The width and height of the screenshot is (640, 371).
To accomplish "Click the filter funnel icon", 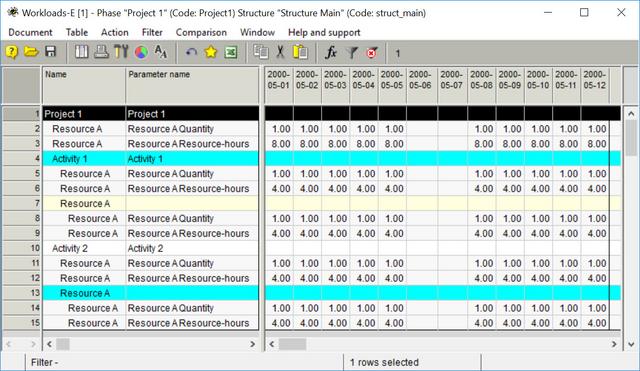I will 352,52.
